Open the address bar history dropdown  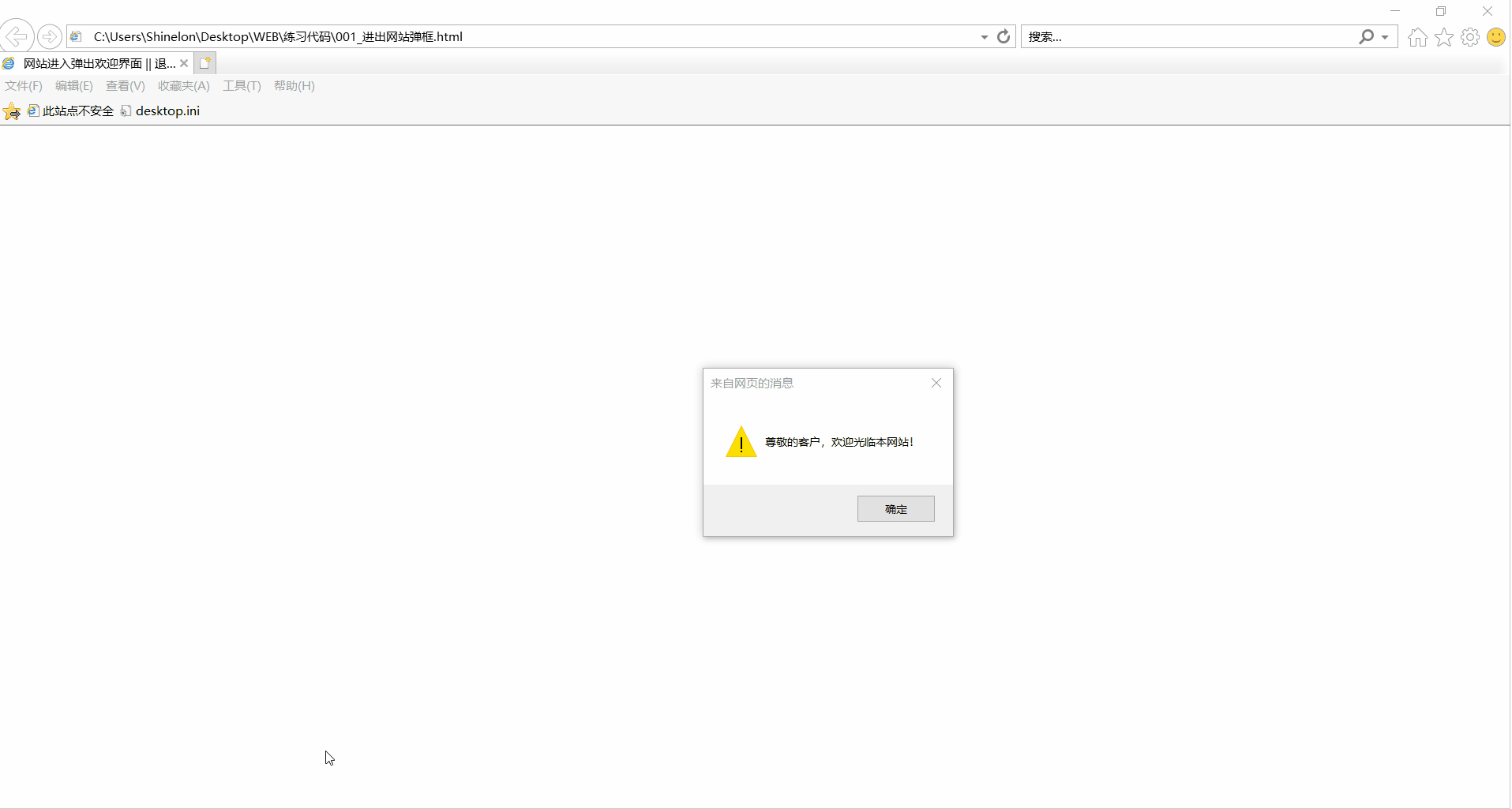(982, 36)
